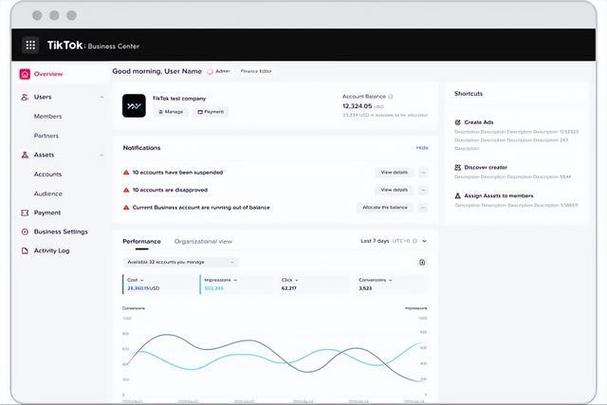Screen dimensions: 607x405
Task: Collapse the Users section chevron
Action: 101,97
